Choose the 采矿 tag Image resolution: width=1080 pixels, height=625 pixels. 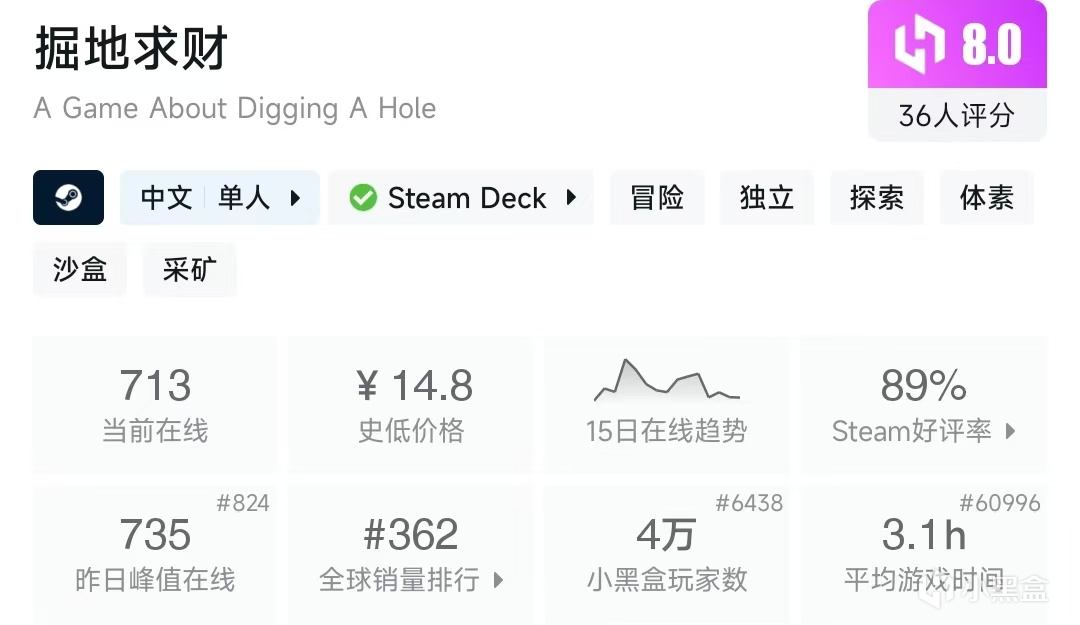[189, 269]
